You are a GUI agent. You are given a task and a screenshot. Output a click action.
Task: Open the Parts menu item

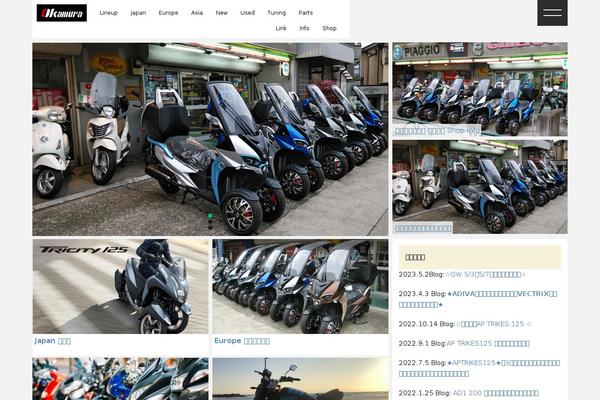tap(305, 13)
